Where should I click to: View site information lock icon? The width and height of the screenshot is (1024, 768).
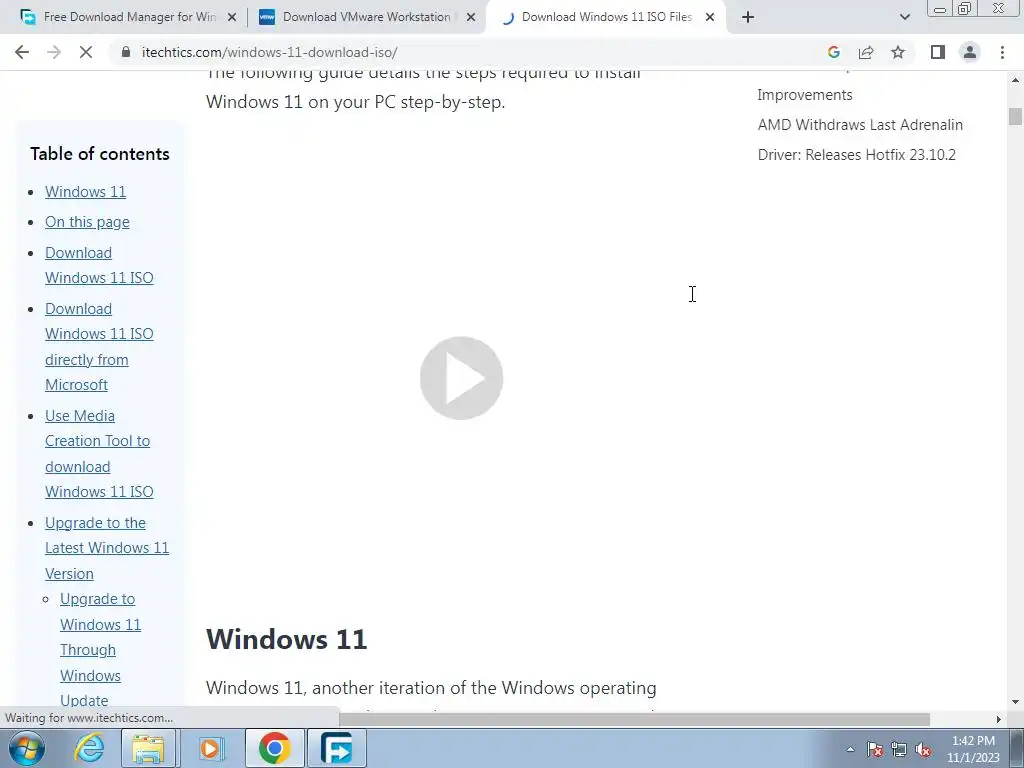point(126,52)
